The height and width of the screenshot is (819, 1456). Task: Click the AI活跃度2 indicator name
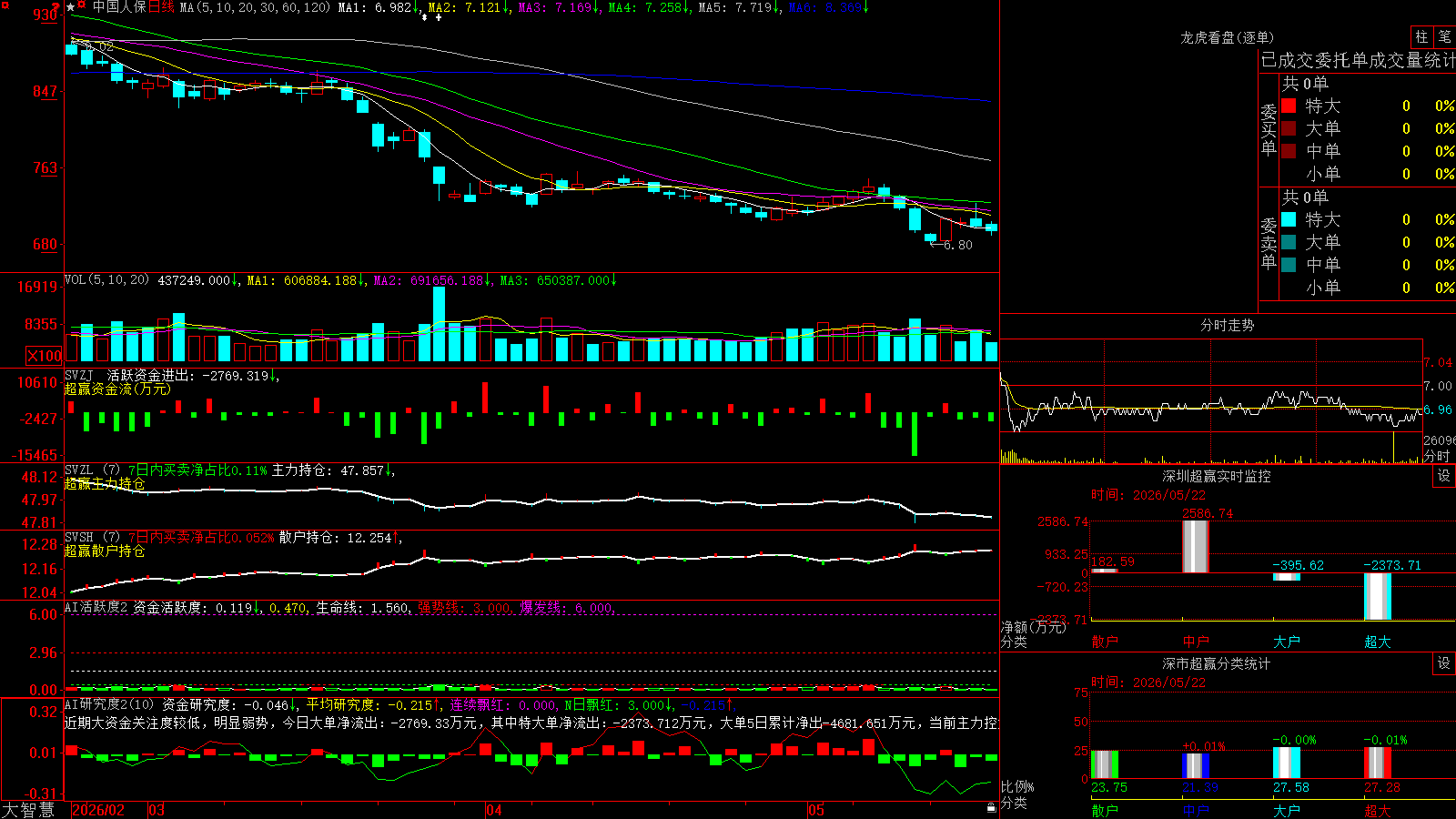point(96,607)
